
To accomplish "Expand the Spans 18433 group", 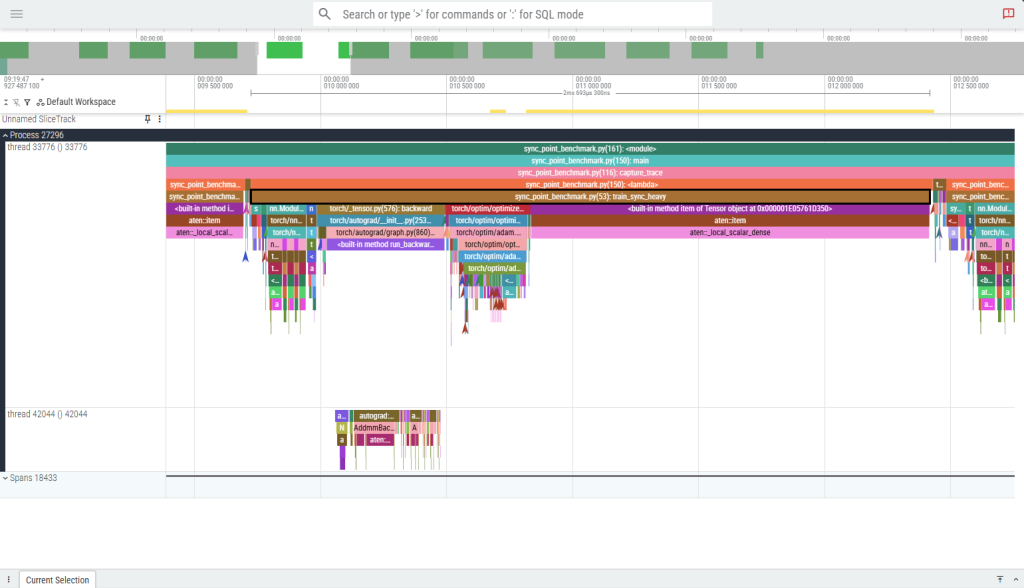I will tap(5, 478).
